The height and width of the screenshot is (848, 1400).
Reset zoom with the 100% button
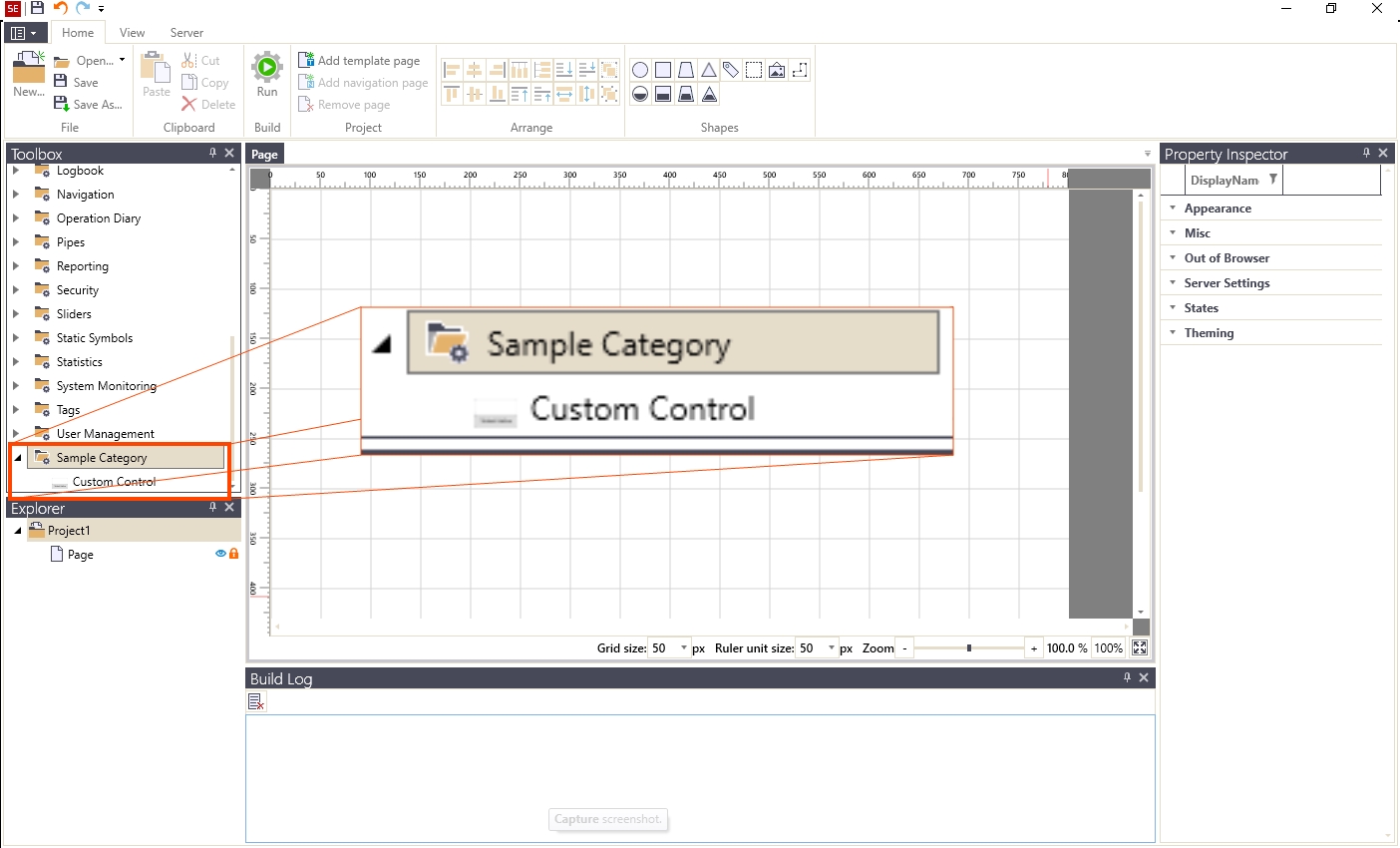1108,648
